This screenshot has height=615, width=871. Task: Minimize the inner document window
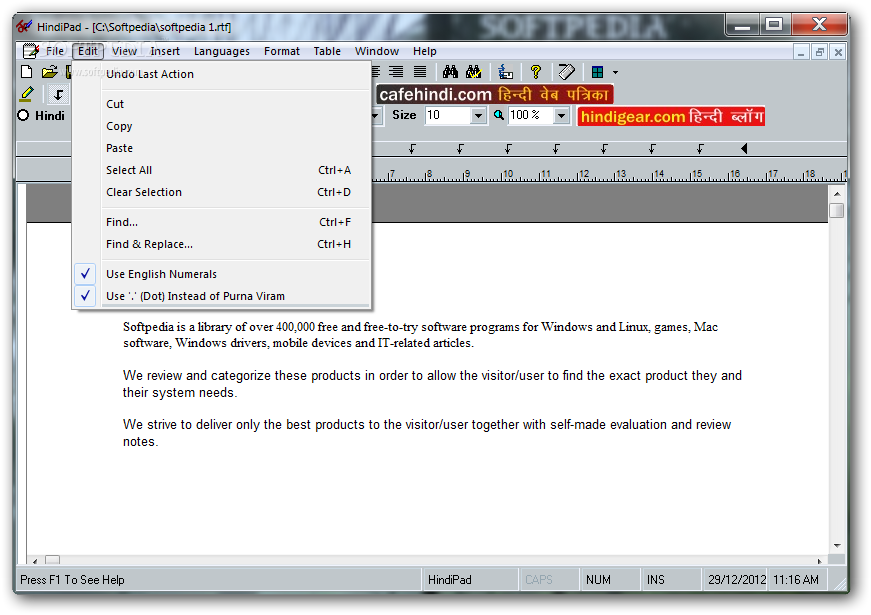tap(800, 52)
